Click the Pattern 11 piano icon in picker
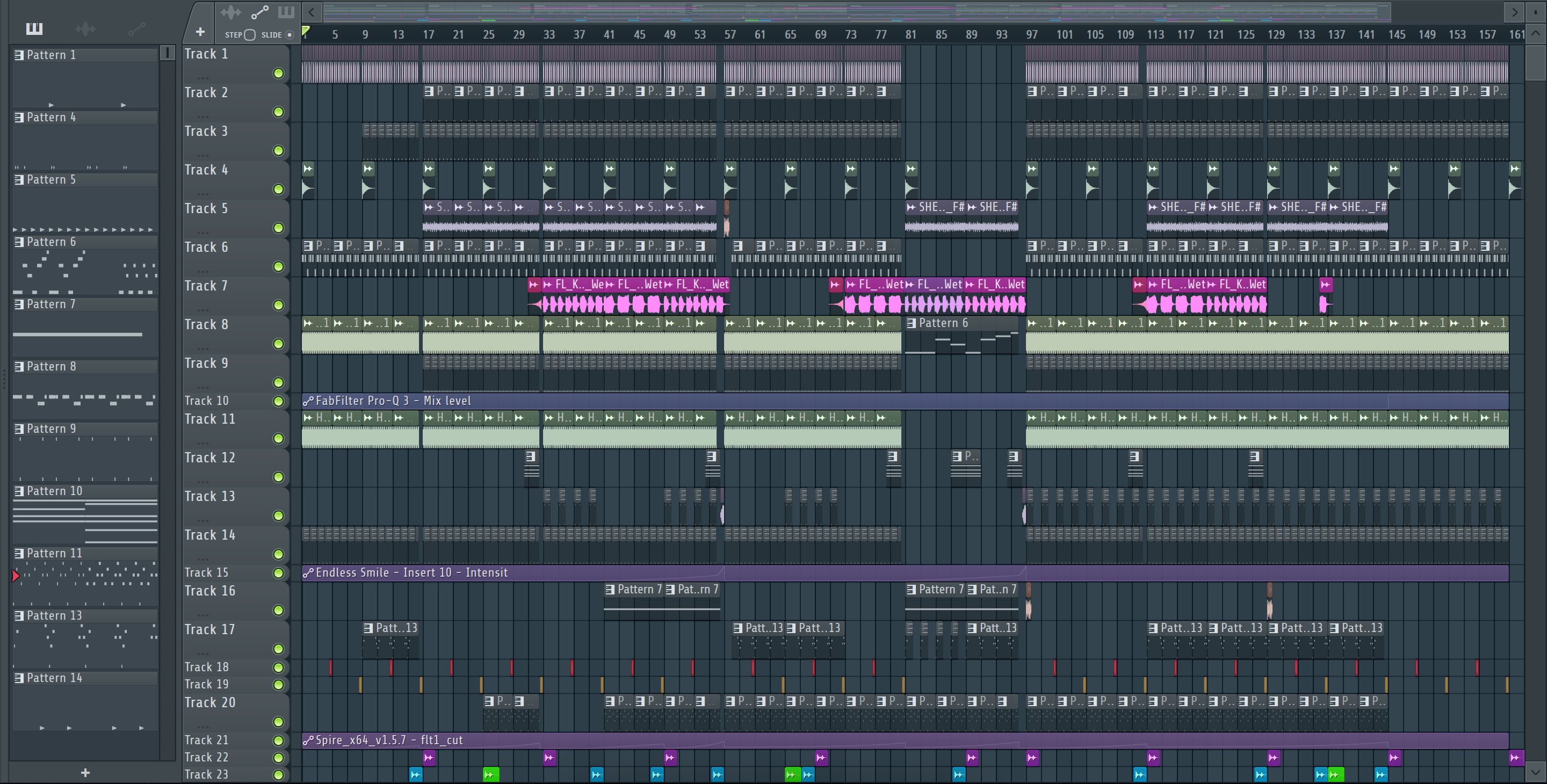 coord(19,554)
